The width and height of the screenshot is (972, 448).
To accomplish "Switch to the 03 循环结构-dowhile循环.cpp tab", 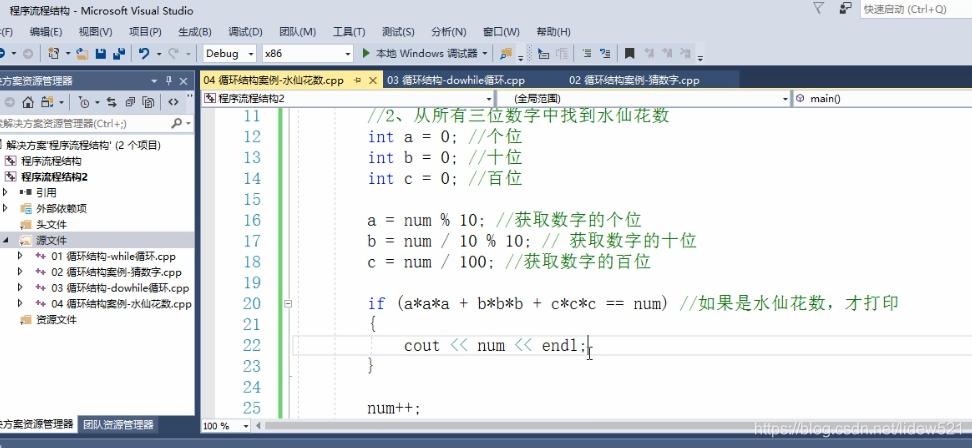I will click(x=456, y=81).
